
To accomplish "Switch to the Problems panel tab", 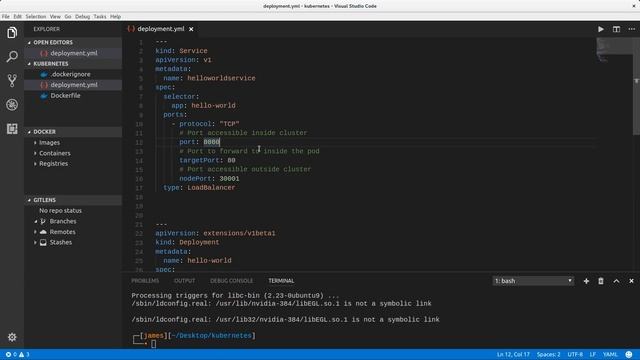I will (x=145, y=281).
